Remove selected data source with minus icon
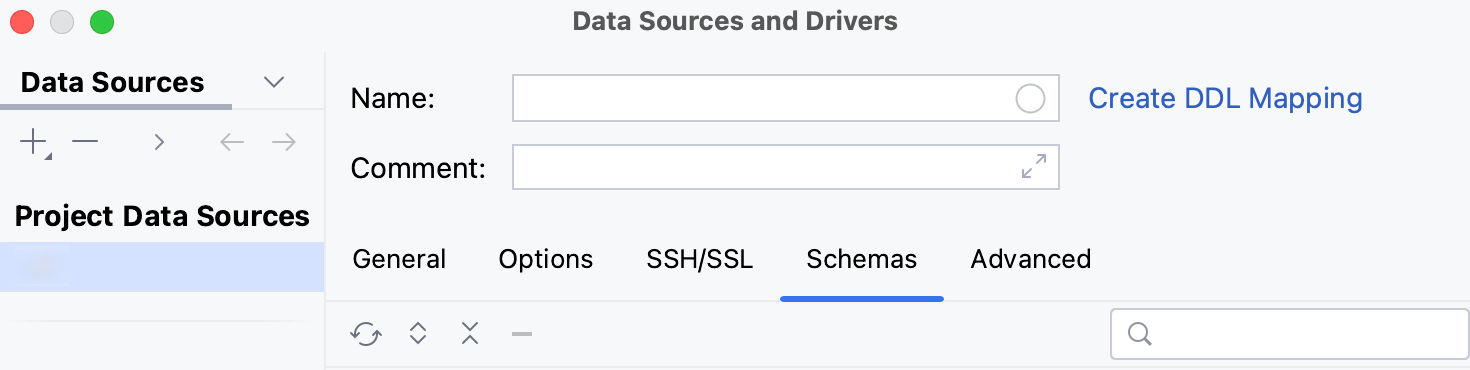The width and height of the screenshot is (1470, 370). coord(85,143)
